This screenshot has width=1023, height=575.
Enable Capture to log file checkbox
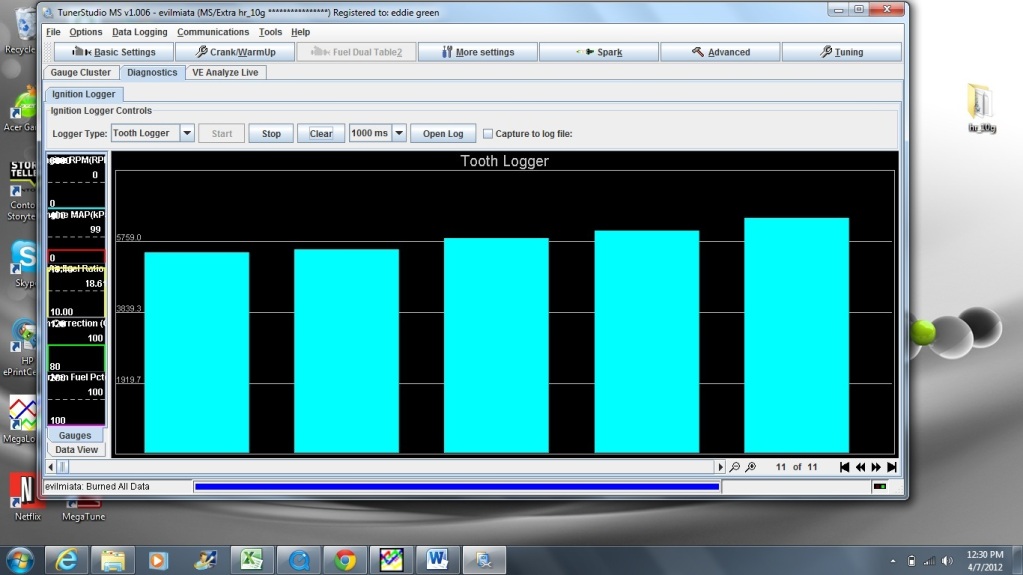coord(488,134)
